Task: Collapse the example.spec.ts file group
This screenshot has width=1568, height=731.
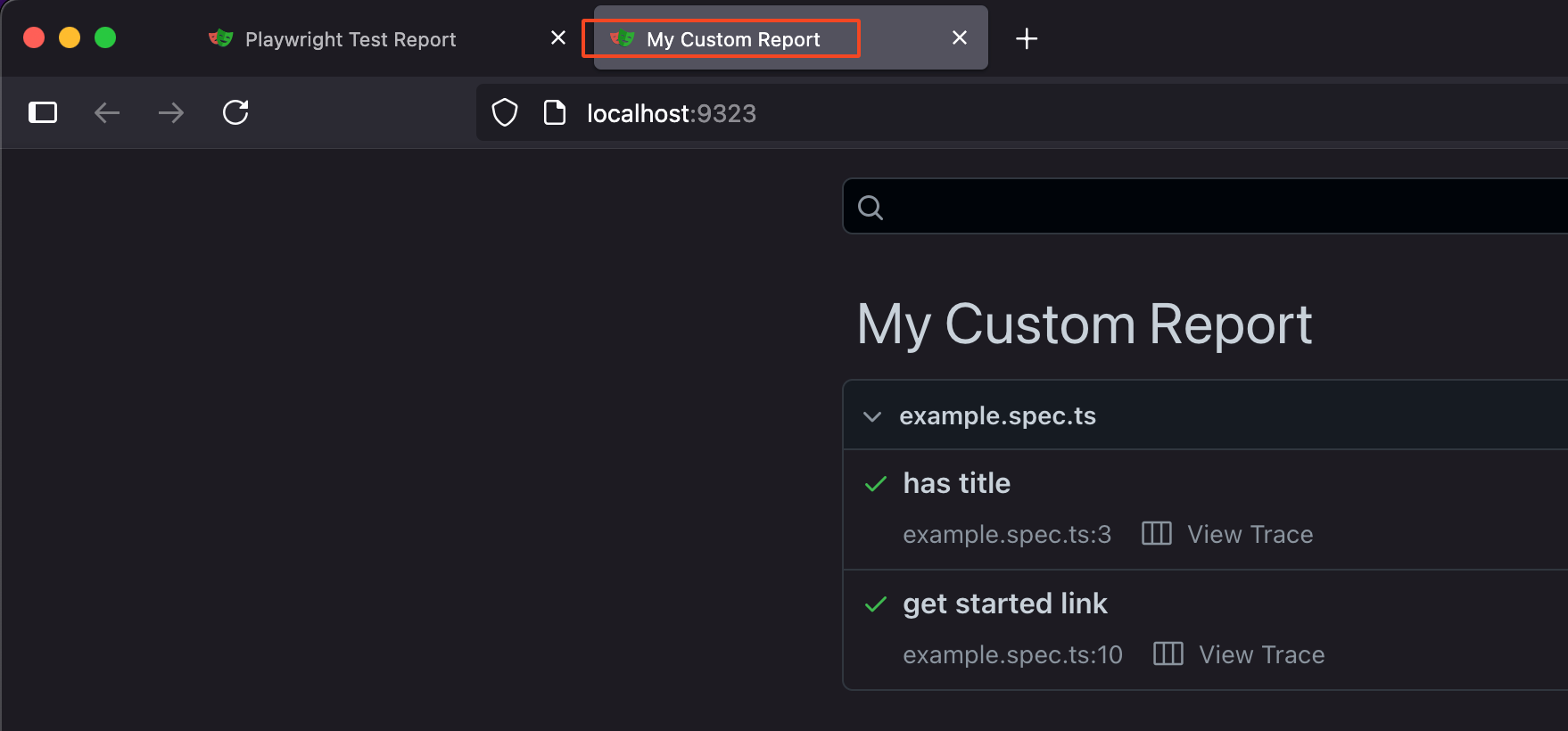Action: (x=872, y=416)
